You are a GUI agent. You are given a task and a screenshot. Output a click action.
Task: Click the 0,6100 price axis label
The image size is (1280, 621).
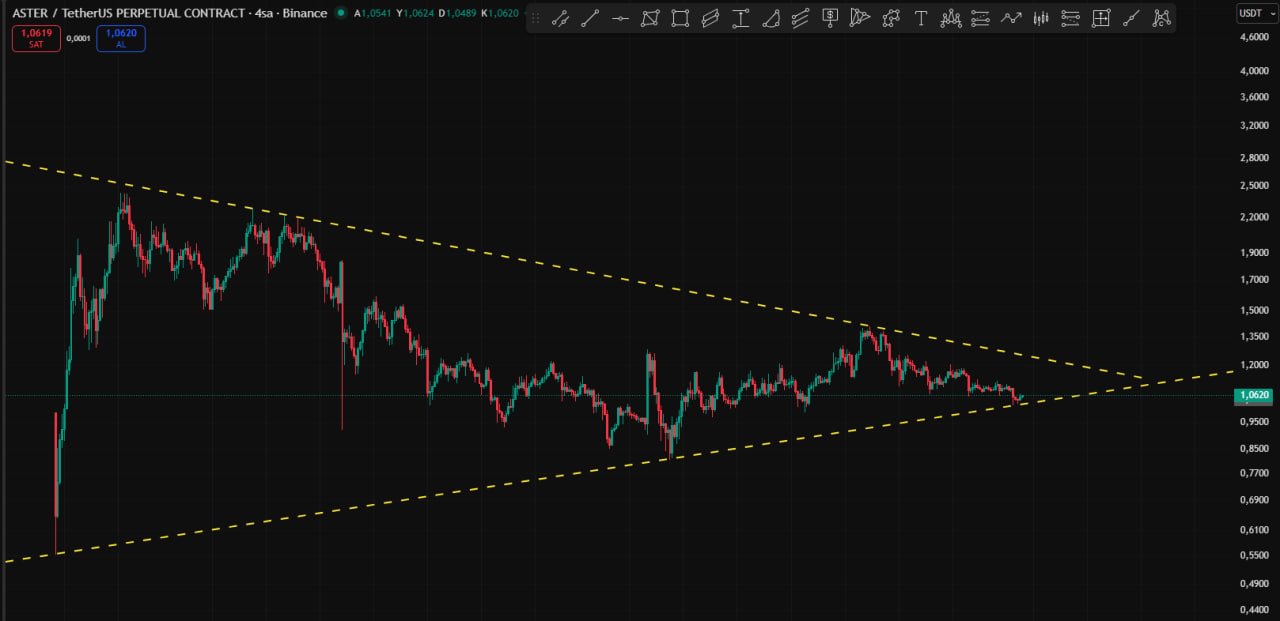pos(1255,529)
